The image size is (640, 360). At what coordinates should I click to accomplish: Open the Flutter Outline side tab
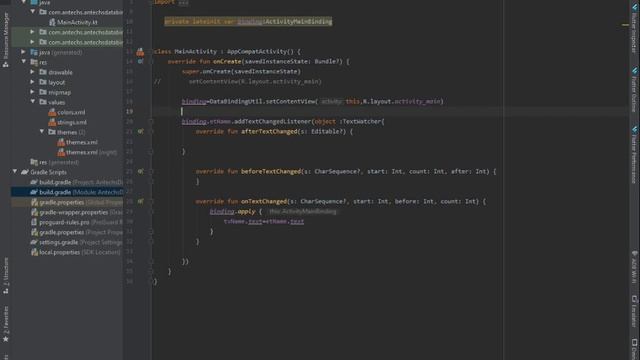tap(634, 89)
